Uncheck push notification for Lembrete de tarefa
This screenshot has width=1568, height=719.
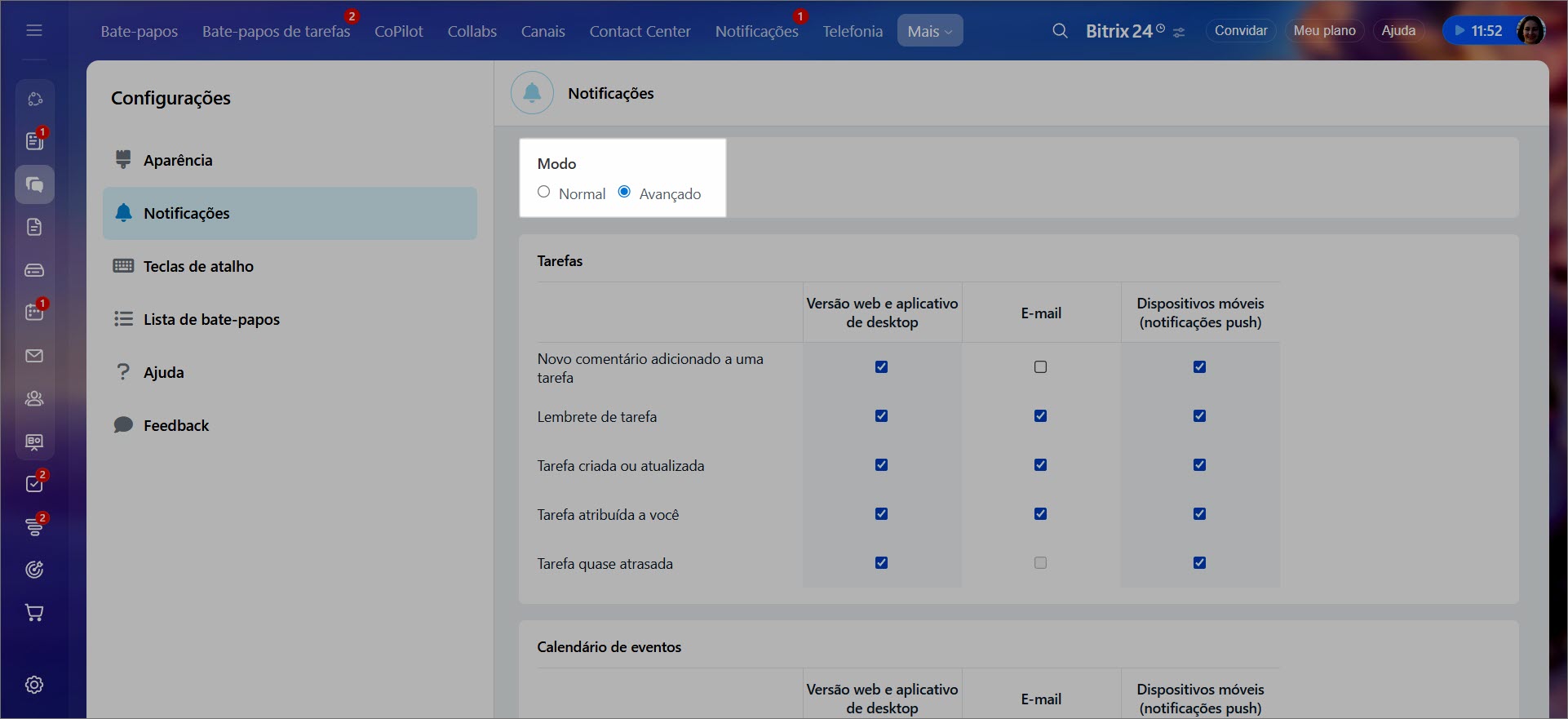point(1199,416)
